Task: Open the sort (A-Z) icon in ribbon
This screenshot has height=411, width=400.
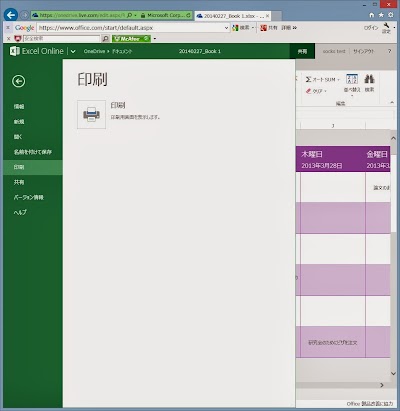Action: click(352, 79)
